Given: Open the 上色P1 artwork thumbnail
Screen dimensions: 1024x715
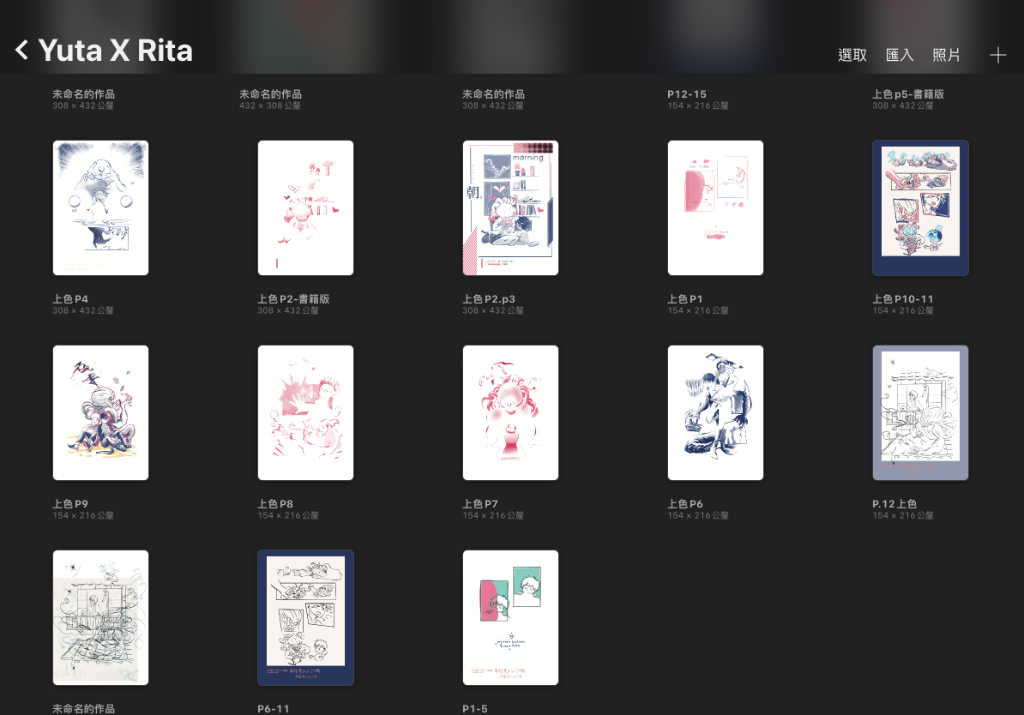Looking at the screenshot, I should click(x=716, y=208).
